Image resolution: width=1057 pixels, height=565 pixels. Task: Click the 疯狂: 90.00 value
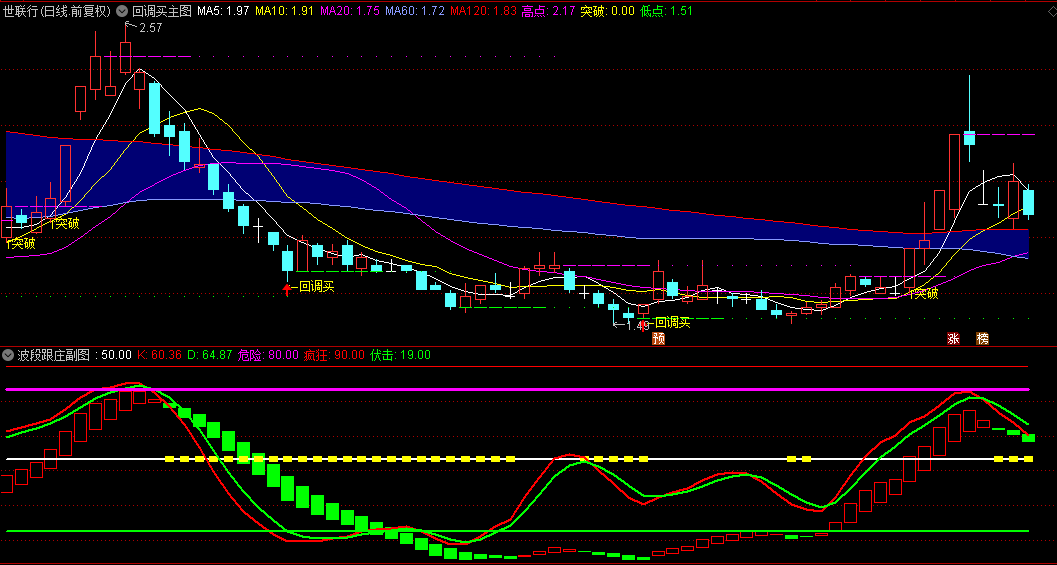tap(334, 355)
